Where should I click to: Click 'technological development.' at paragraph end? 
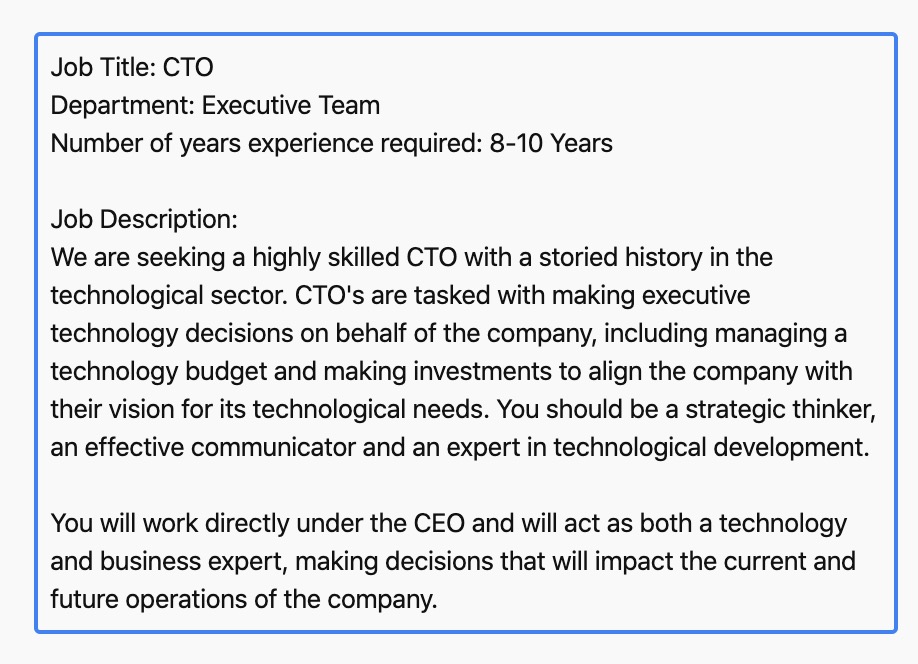coord(711,448)
